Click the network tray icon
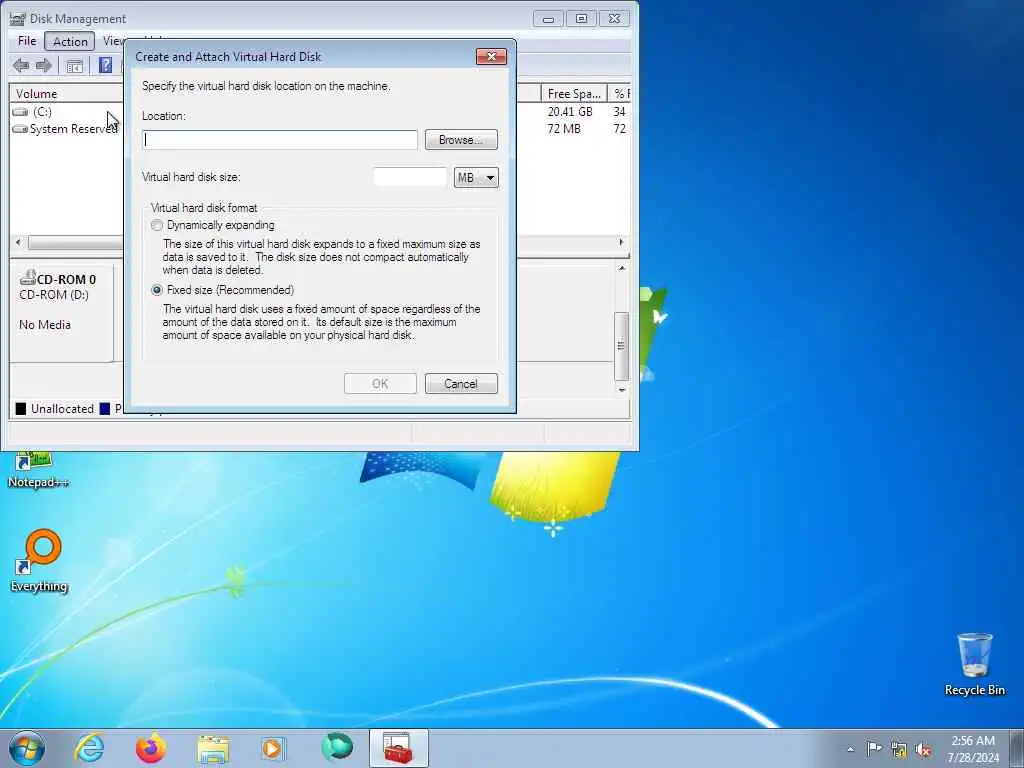Screen dimensions: 1024x768 (899, 750)
